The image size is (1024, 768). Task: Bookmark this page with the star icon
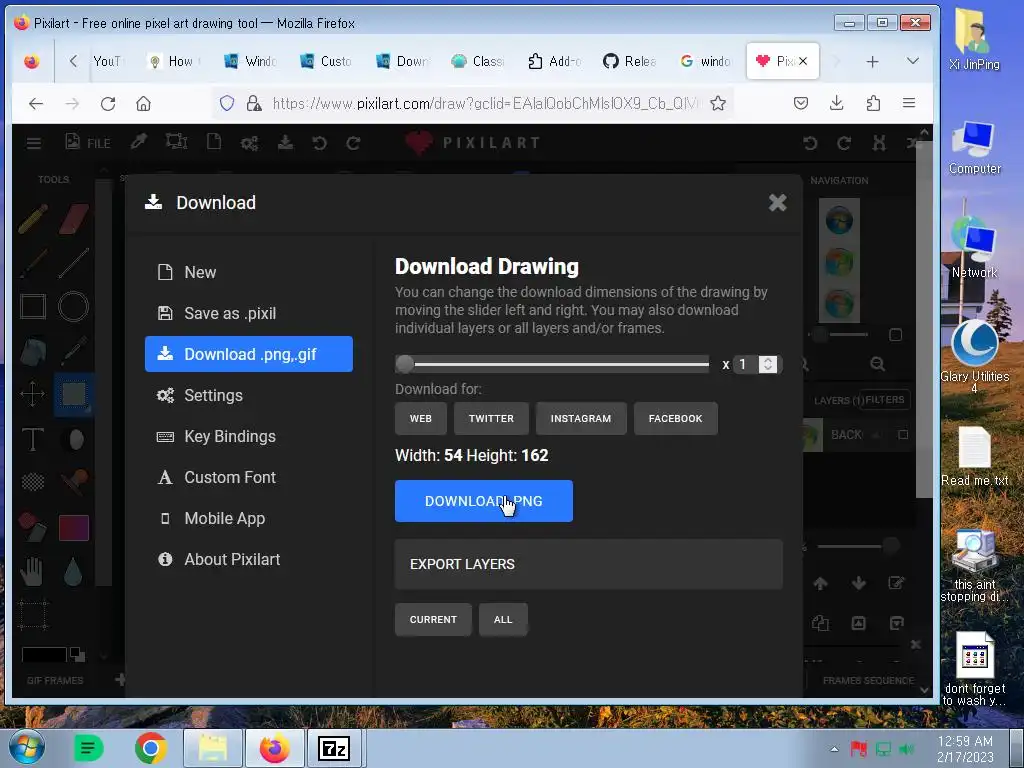click(x=718, y=103)
